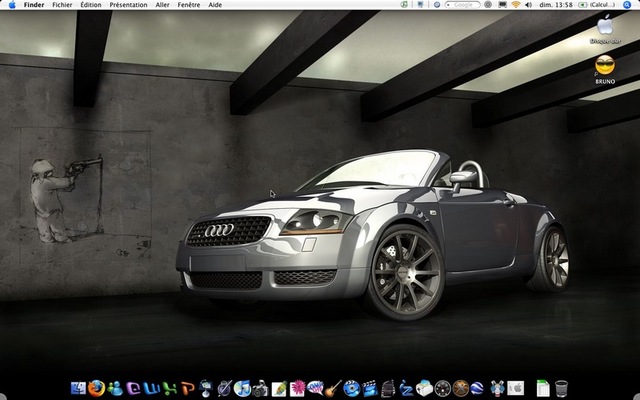Open the Dashboard gauge icon in dock
Screen dimensions: 640x400
click(442, 388)
